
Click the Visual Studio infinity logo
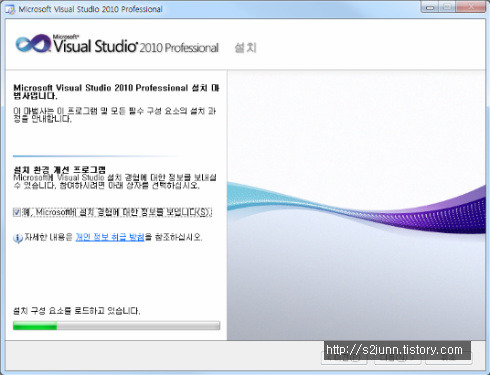pyautogui.click(x=34, y=44)
